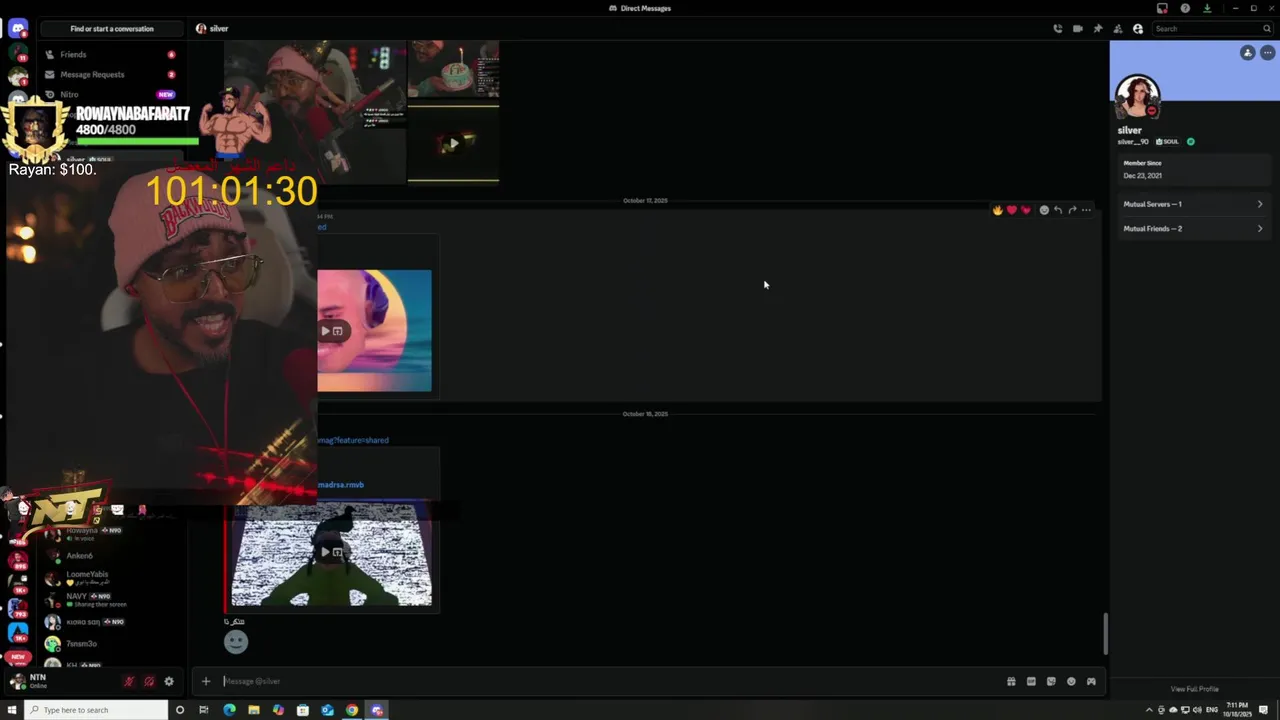Reply to the hovered message
Image resolution: width=1280 pixels, height=720 pixels.
1058,210
